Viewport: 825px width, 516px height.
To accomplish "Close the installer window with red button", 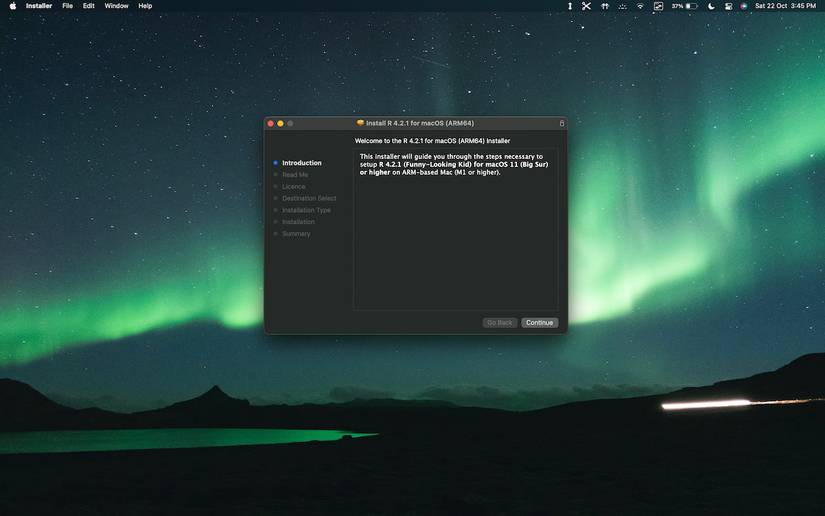I will click(270, 123).
